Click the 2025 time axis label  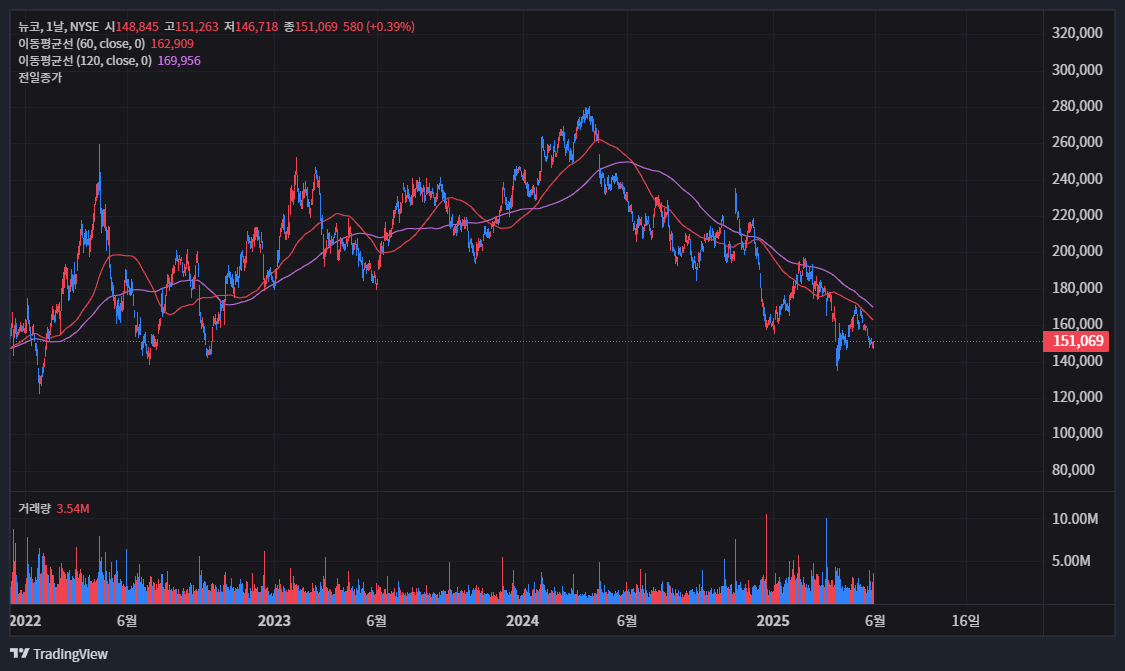[773, 621]
